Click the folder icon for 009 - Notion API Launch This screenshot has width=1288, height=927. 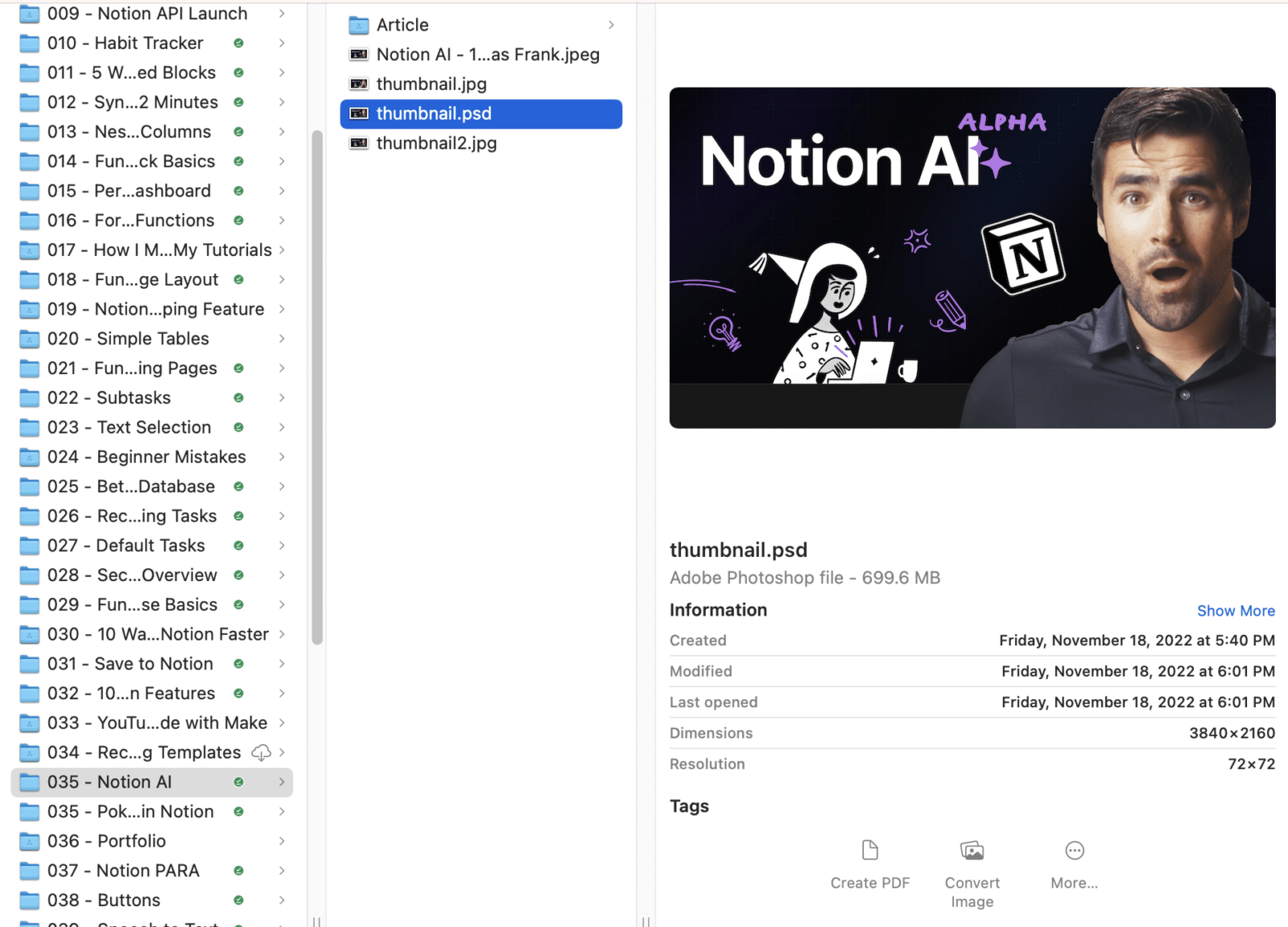29,13
